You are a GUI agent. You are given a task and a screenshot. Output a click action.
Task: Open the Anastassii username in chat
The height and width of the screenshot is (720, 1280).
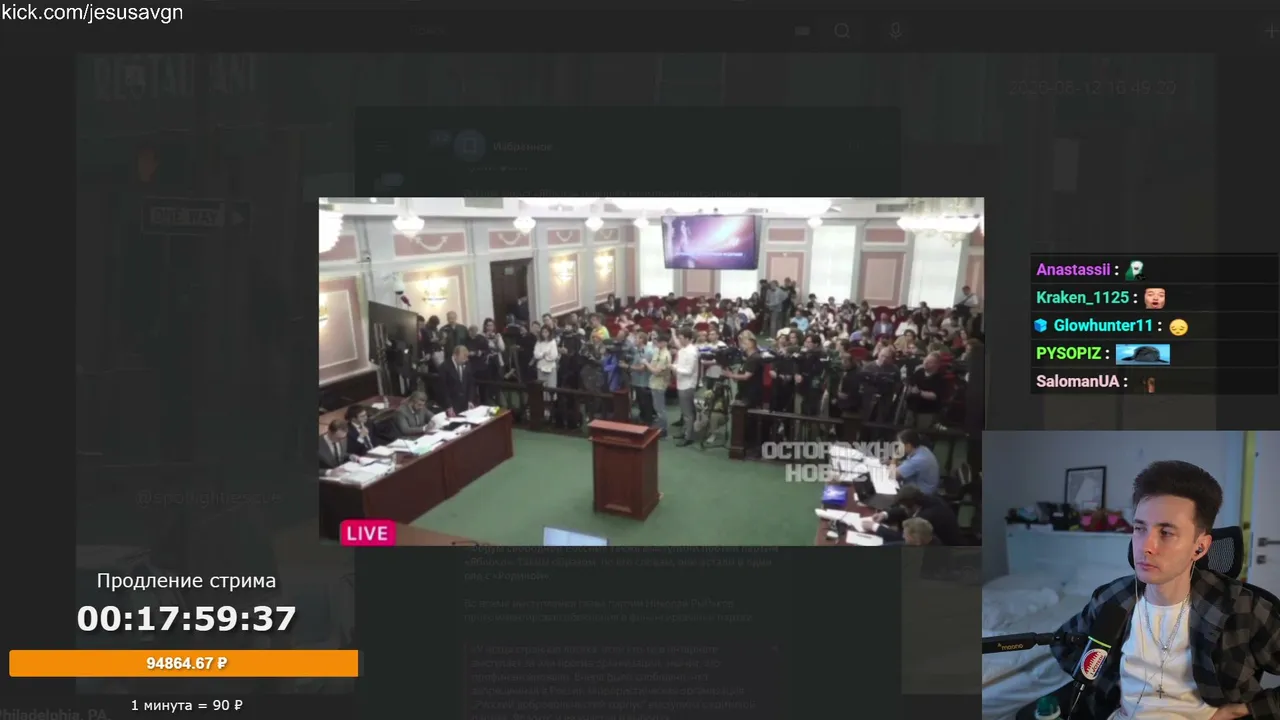[x=1073, y=270]
